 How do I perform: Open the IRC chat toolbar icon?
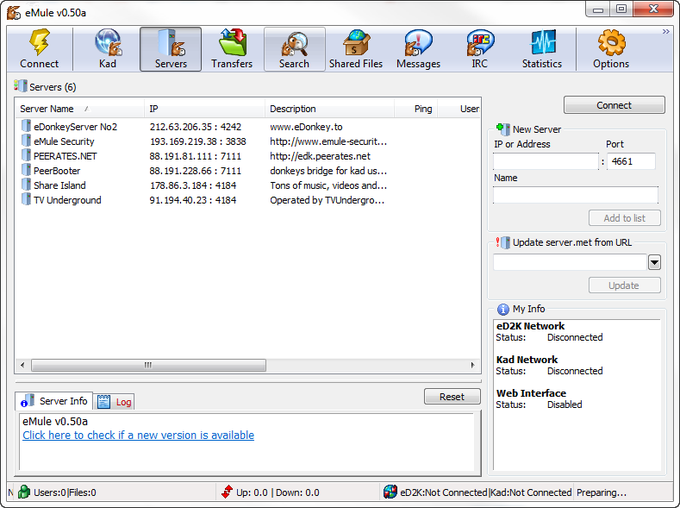click(x=480, y=49)
